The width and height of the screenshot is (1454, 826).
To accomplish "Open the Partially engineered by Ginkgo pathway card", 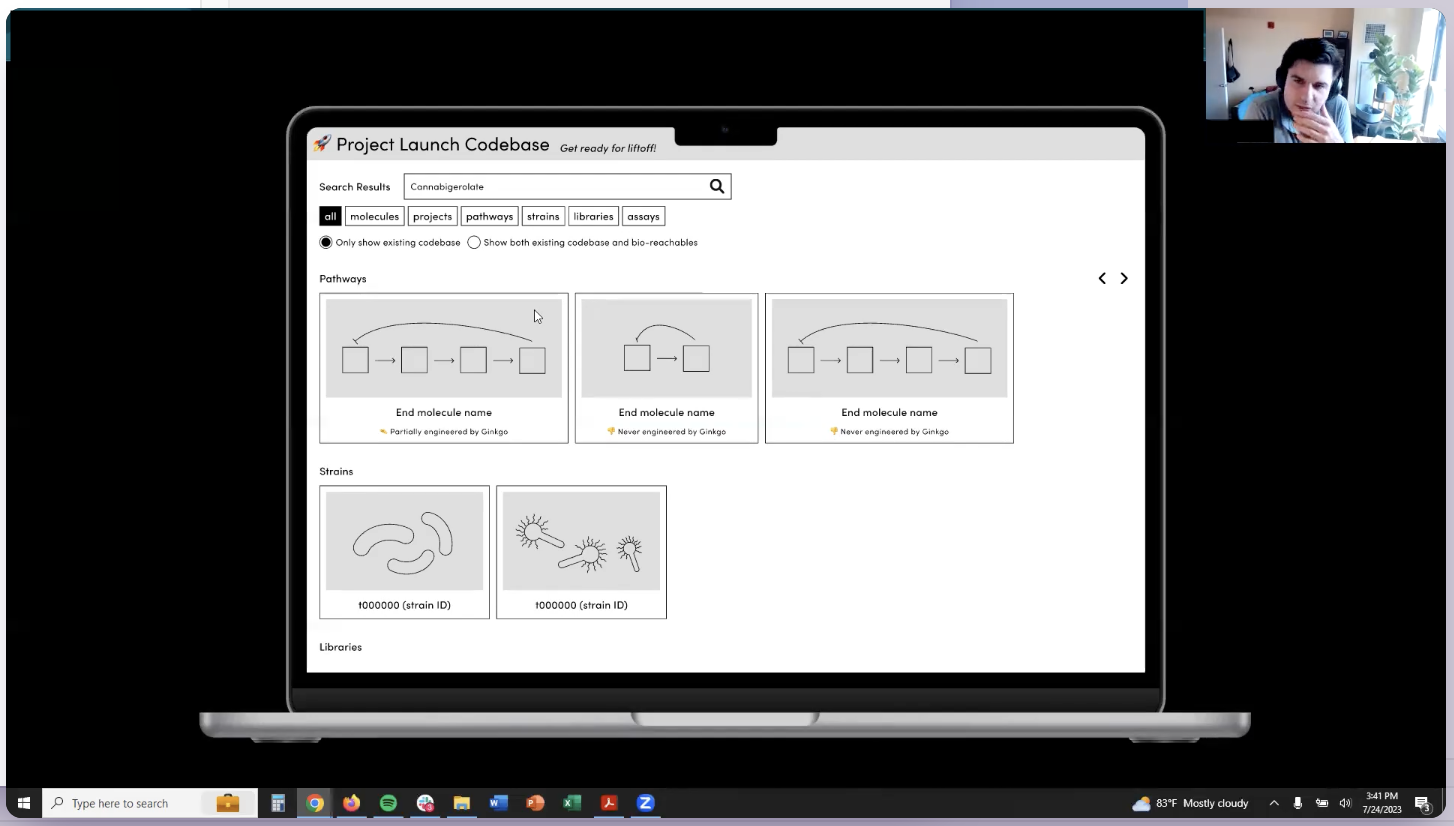I will 444,368.
